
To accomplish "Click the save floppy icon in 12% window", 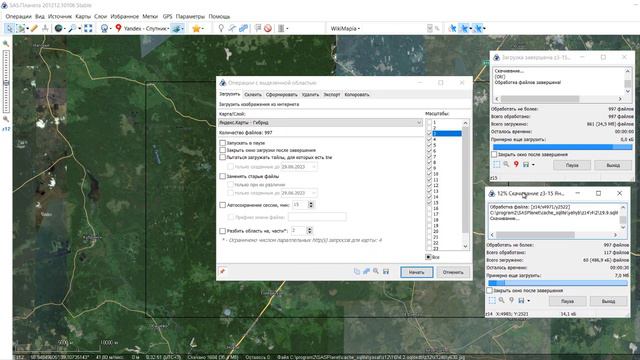I will pos(521,300).
